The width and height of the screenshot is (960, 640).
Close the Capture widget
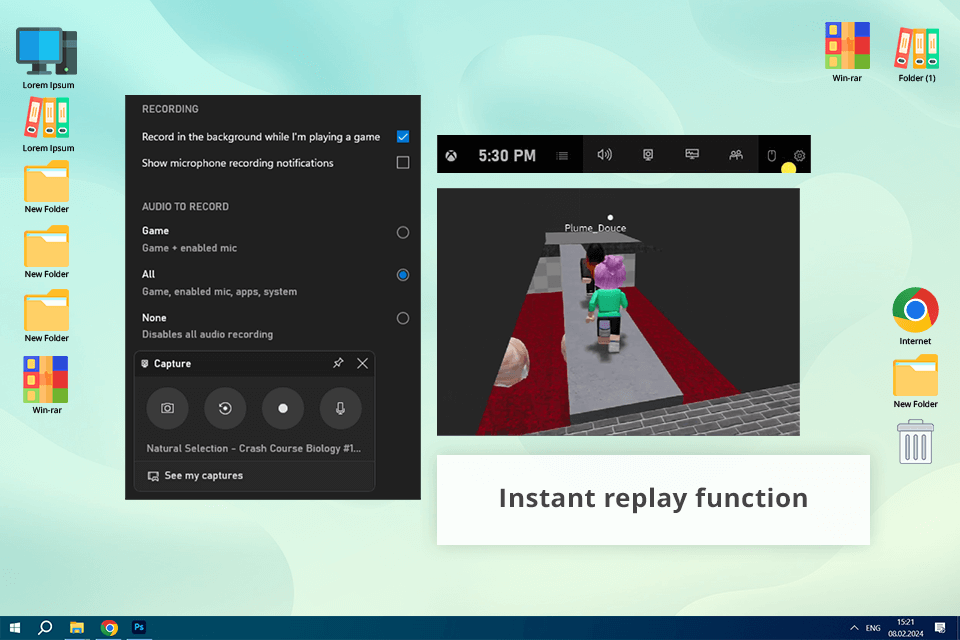pos(362,363)
